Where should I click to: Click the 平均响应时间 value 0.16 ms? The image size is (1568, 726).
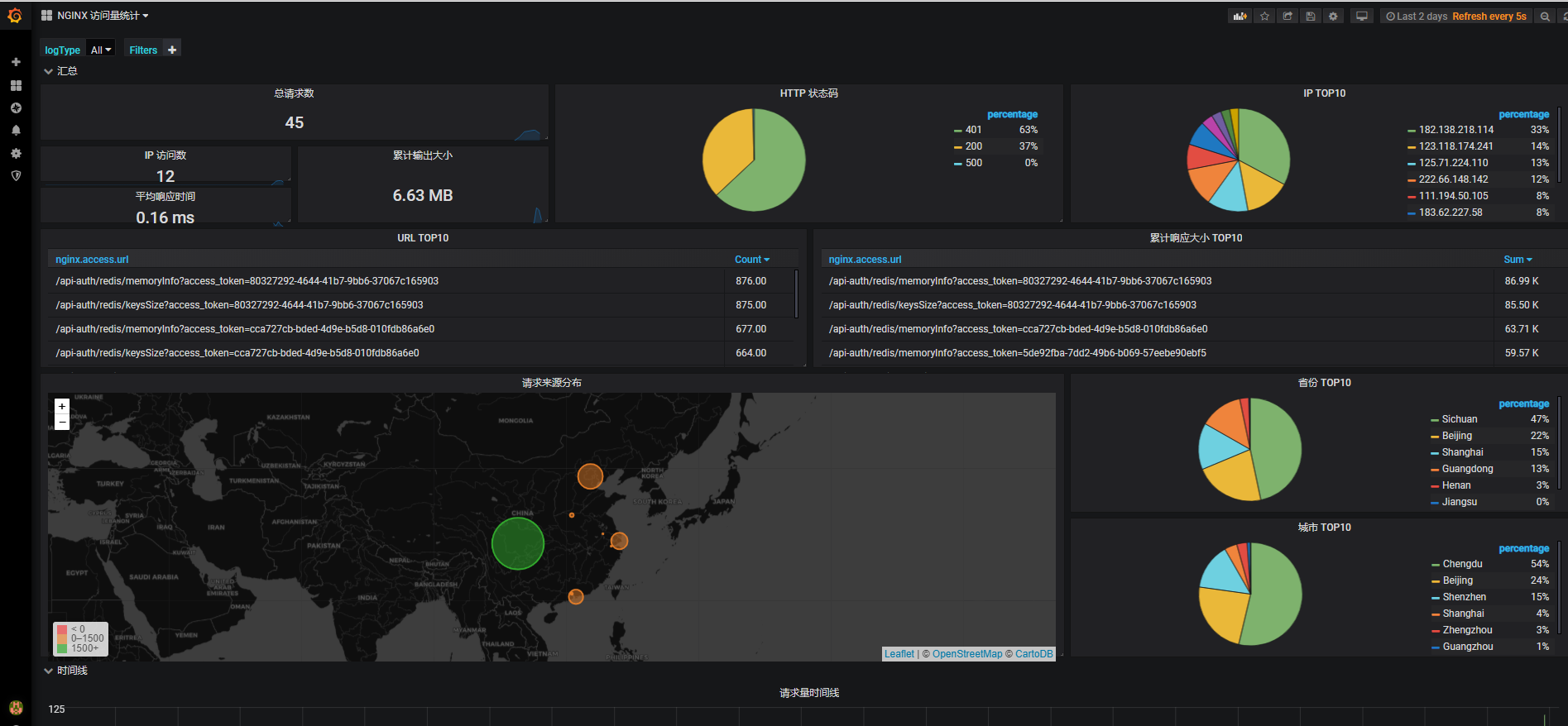pyautogui.click(x=165, y=217)
